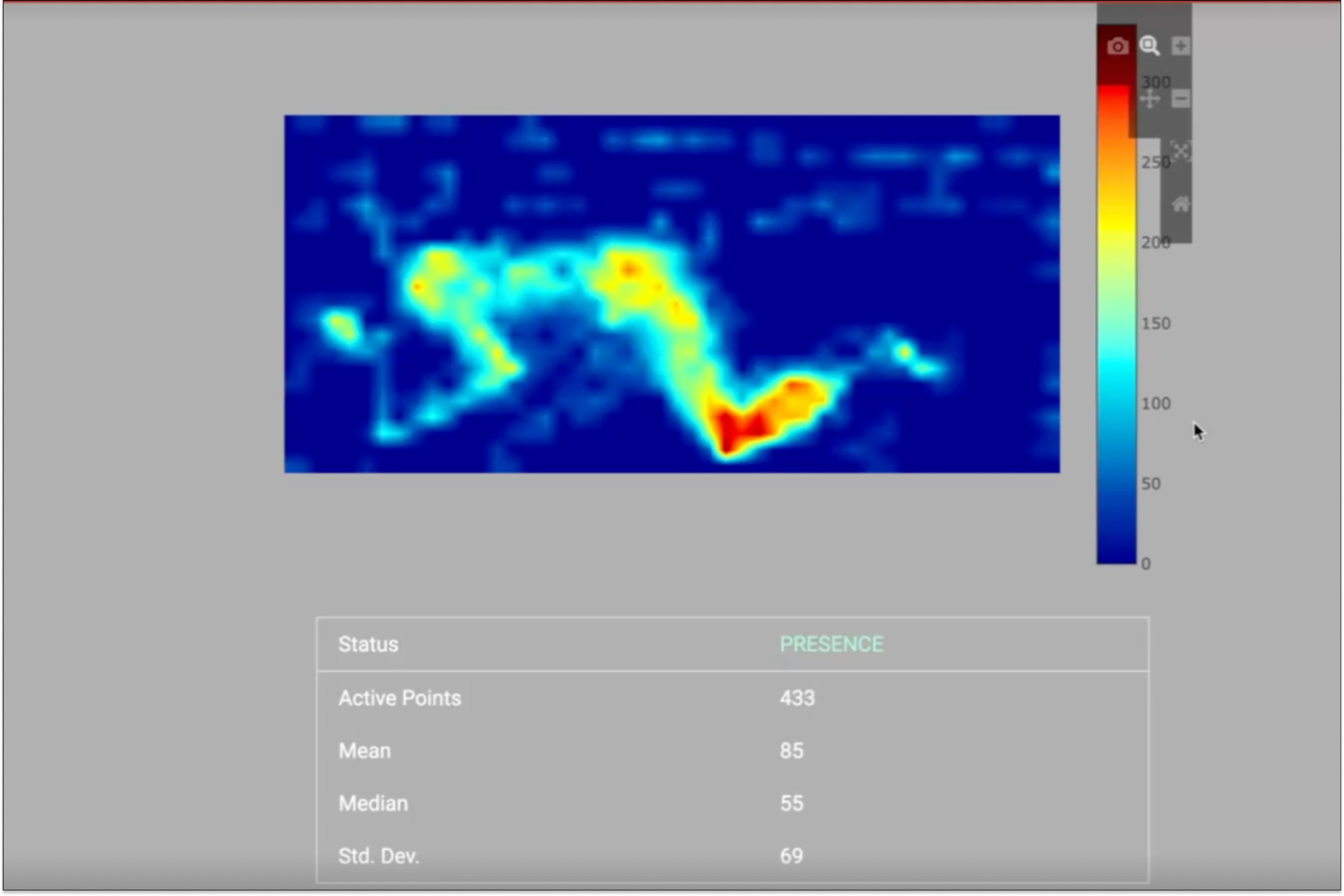Click the 0 tick label on colorbar
This screenshot has width=1344, height=896.
click(1145, 563)
